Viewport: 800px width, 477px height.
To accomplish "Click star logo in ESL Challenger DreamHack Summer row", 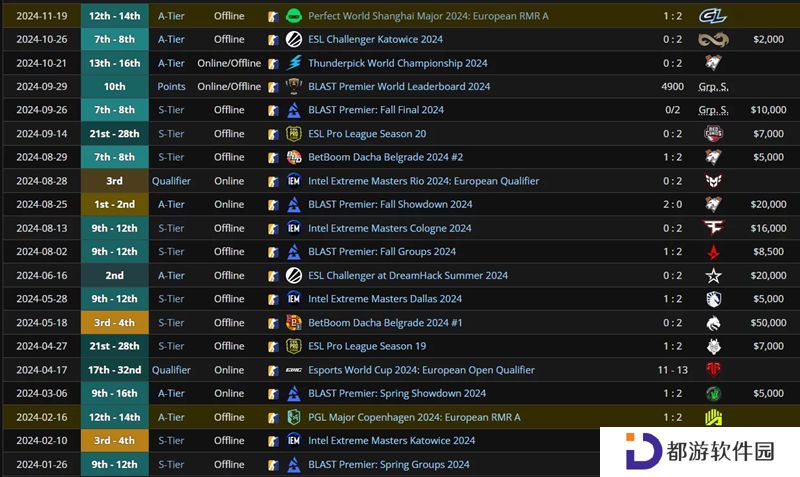I will click(x=713, y=275).
